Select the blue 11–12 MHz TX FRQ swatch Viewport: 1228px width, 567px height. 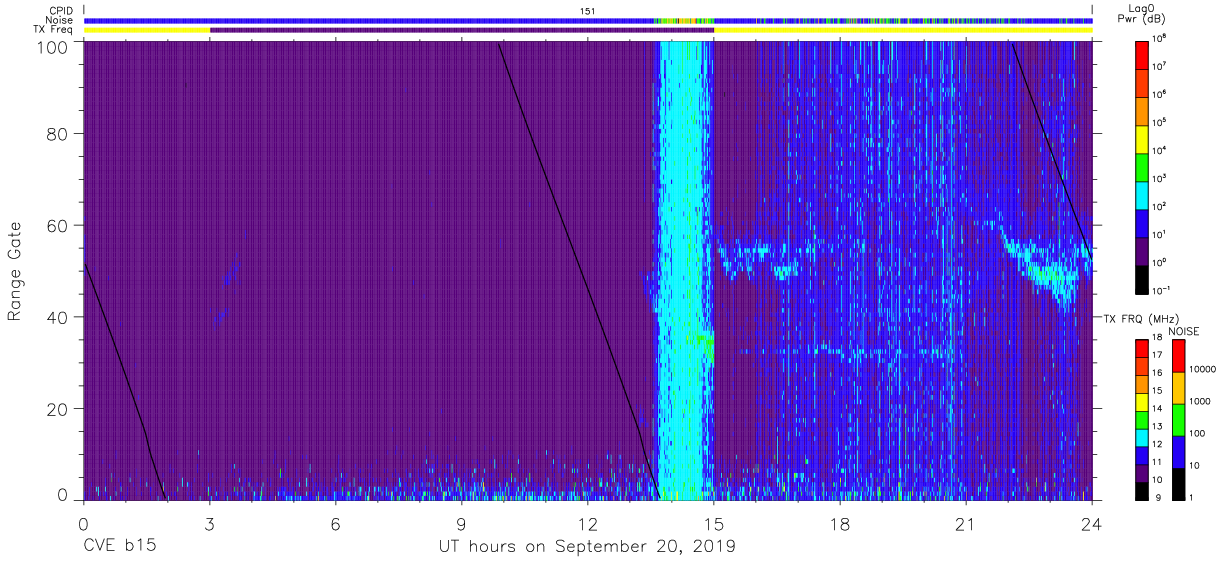click(x=1142, y=454)
